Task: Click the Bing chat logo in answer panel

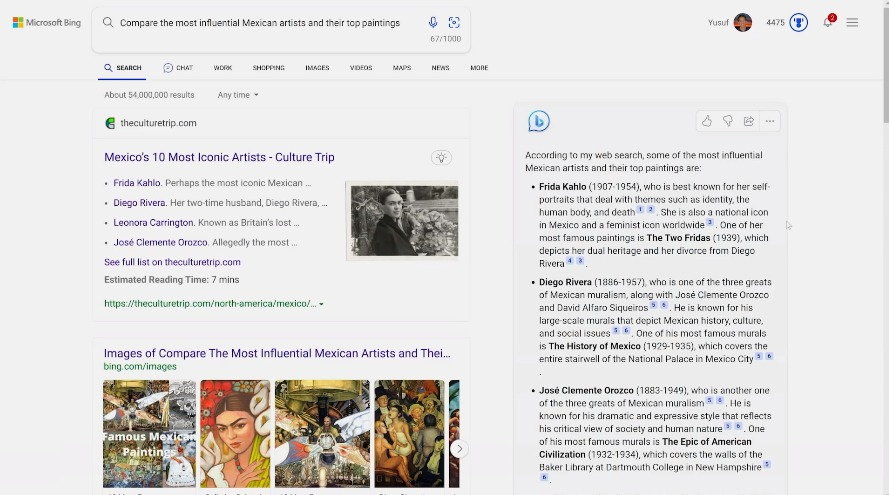Action: (539, 121)
